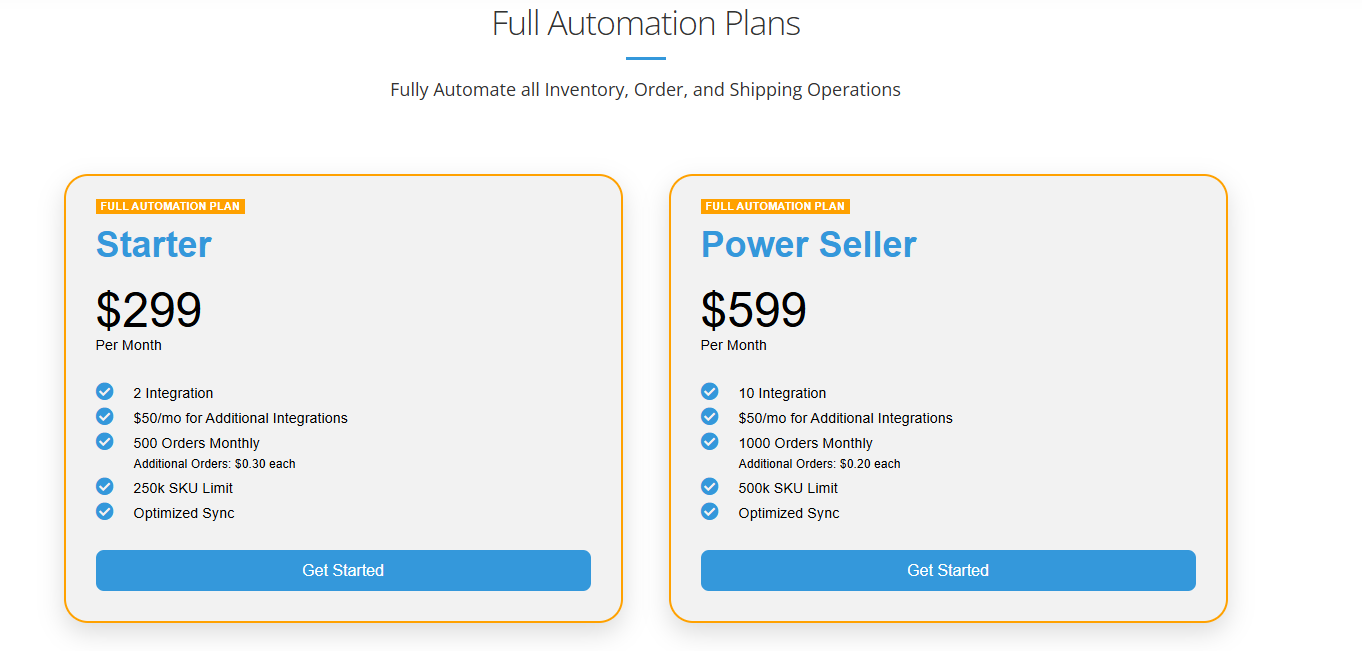
Task: Click Additional Orders: $0.30 each note
Action: [214, 464]
